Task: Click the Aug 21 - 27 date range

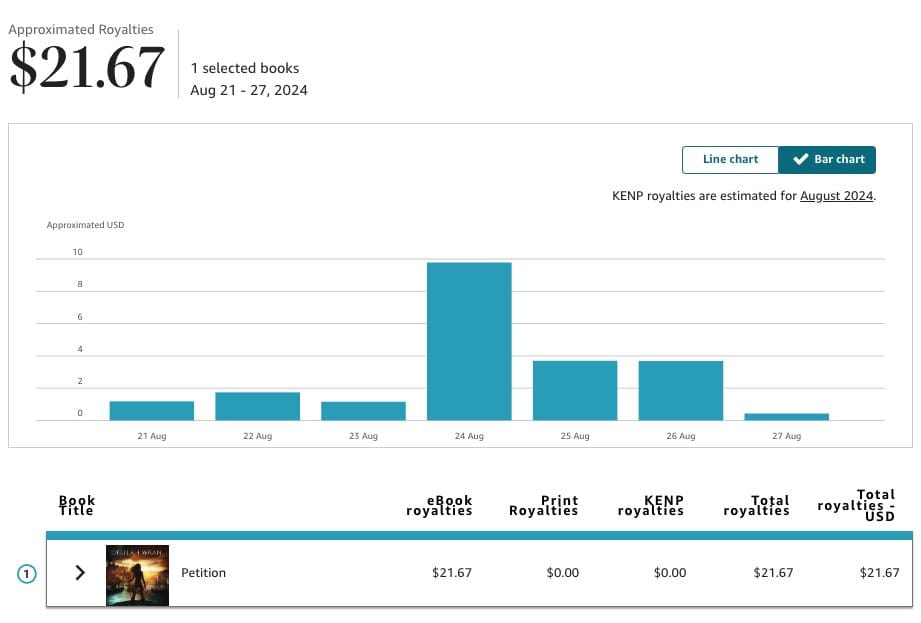Action: pos(251,90)
